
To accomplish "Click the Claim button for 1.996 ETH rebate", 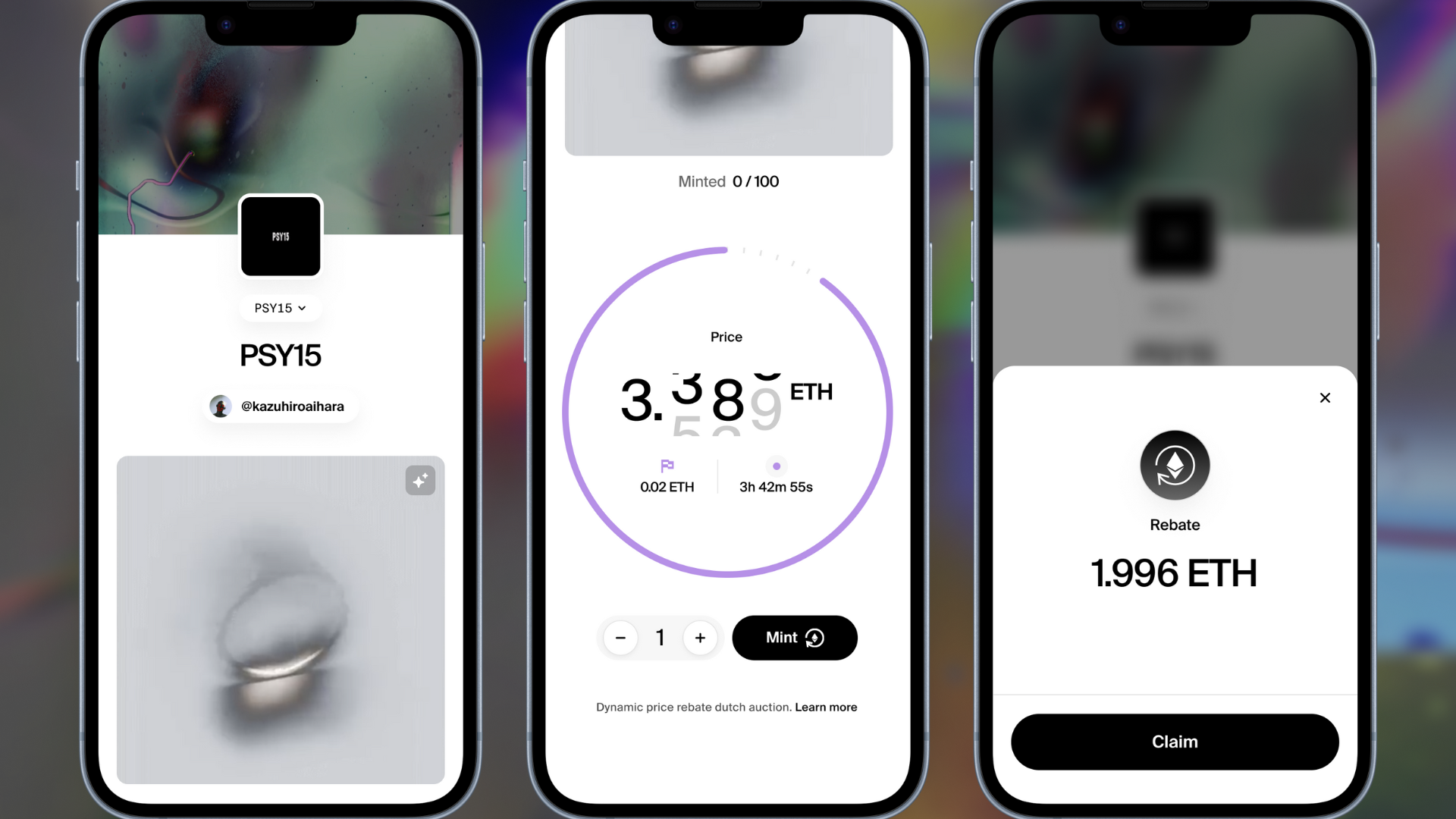I will click(1175, 741).
